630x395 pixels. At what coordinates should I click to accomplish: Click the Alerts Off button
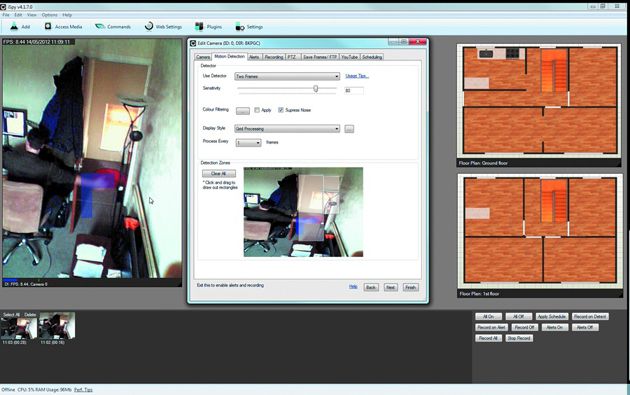click(x=585, y=327)
